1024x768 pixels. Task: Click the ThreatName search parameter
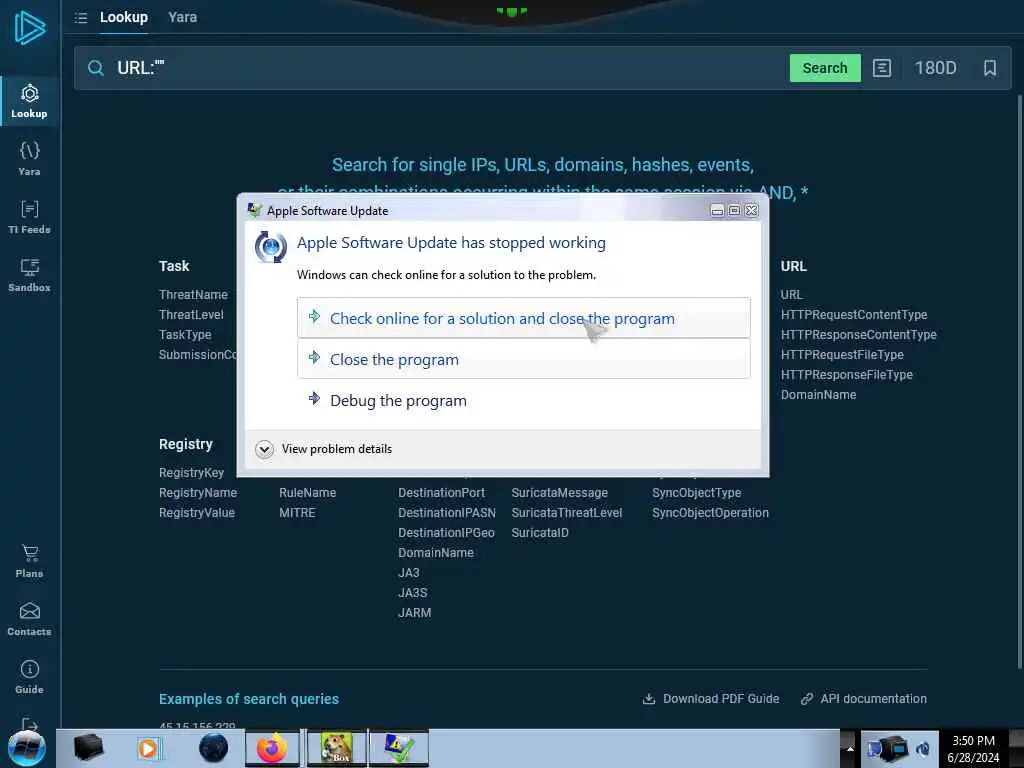coord(193,295)
